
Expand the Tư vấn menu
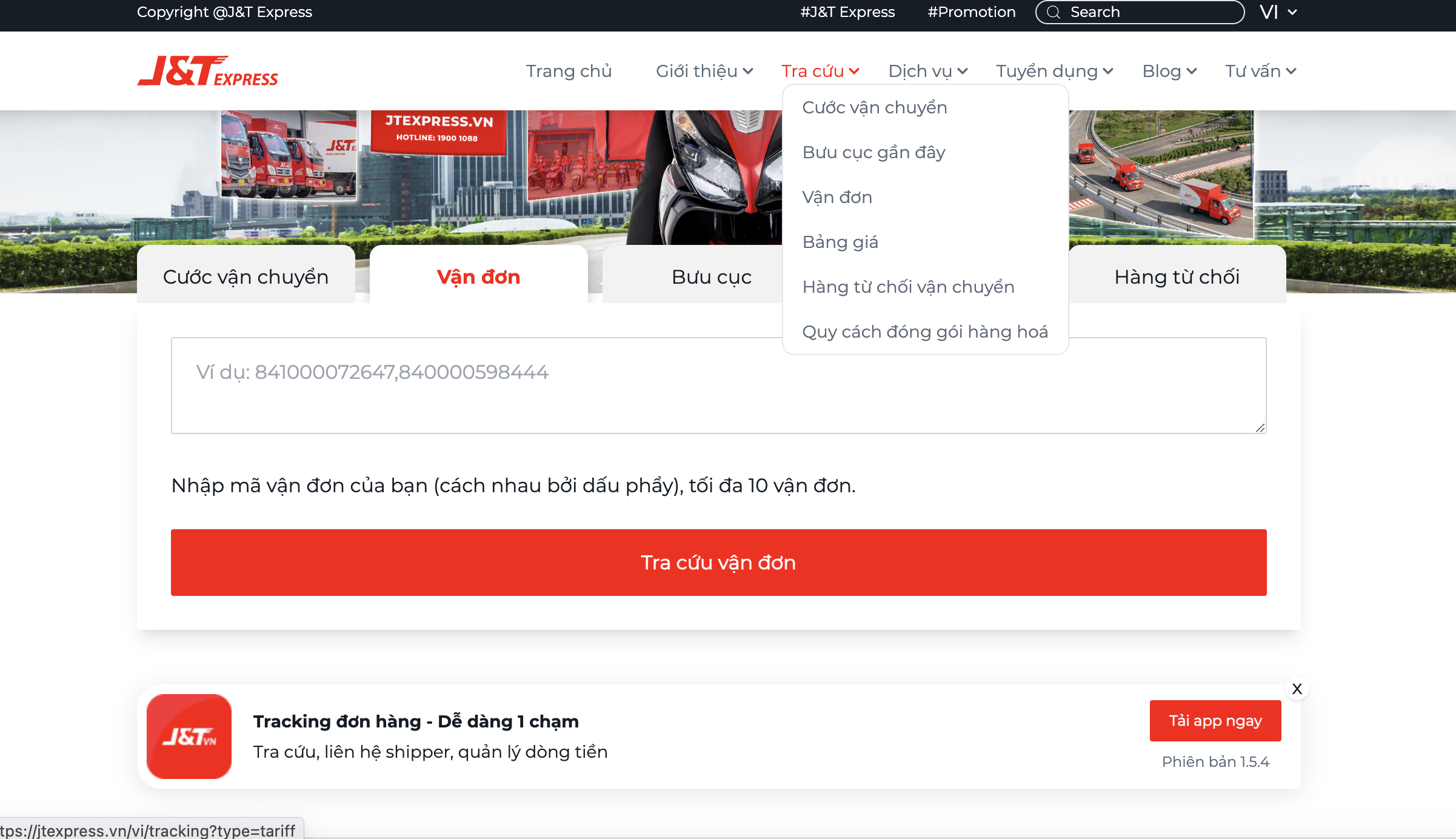[x=1261, y=71]
